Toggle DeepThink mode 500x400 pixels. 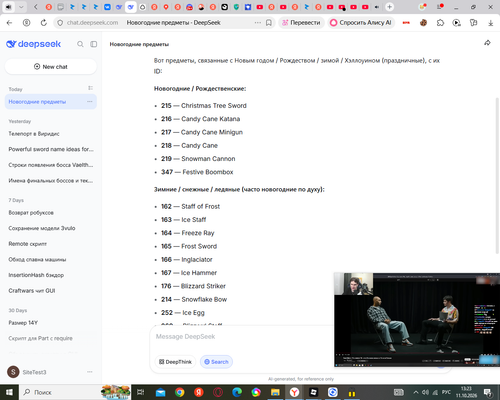click(x=175, y=362)
